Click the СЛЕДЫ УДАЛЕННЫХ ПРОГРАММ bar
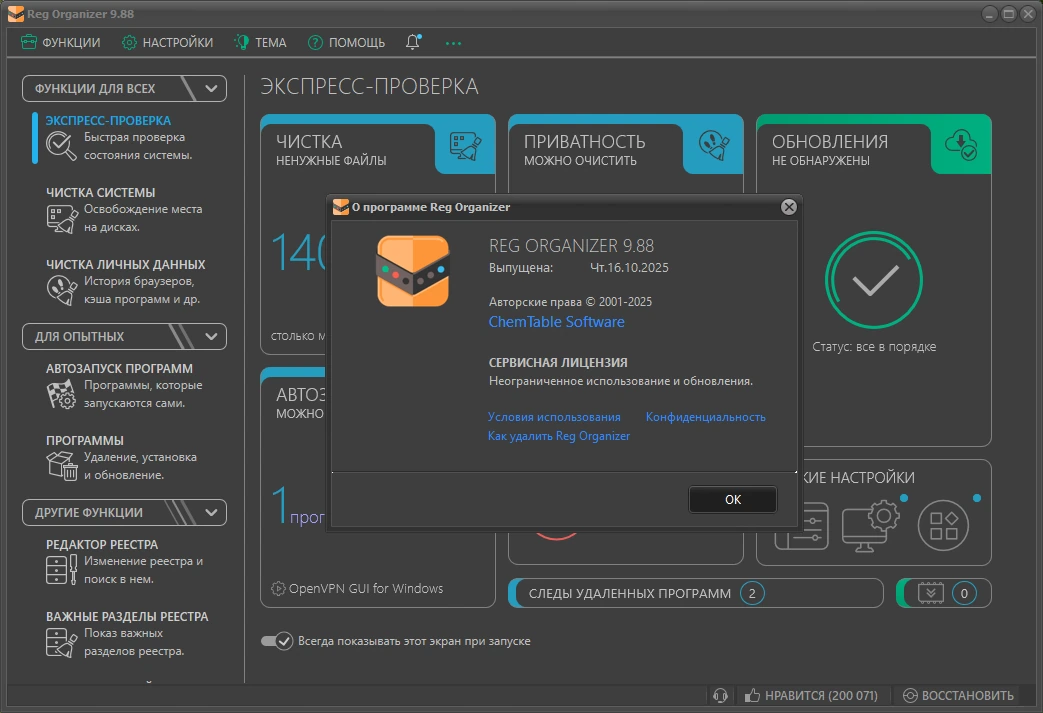Screen dimensions: 1043x713 point(696,593)
